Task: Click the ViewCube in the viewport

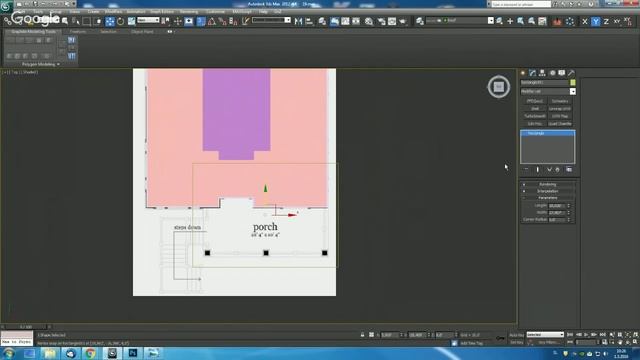Action: coord(499,87)
